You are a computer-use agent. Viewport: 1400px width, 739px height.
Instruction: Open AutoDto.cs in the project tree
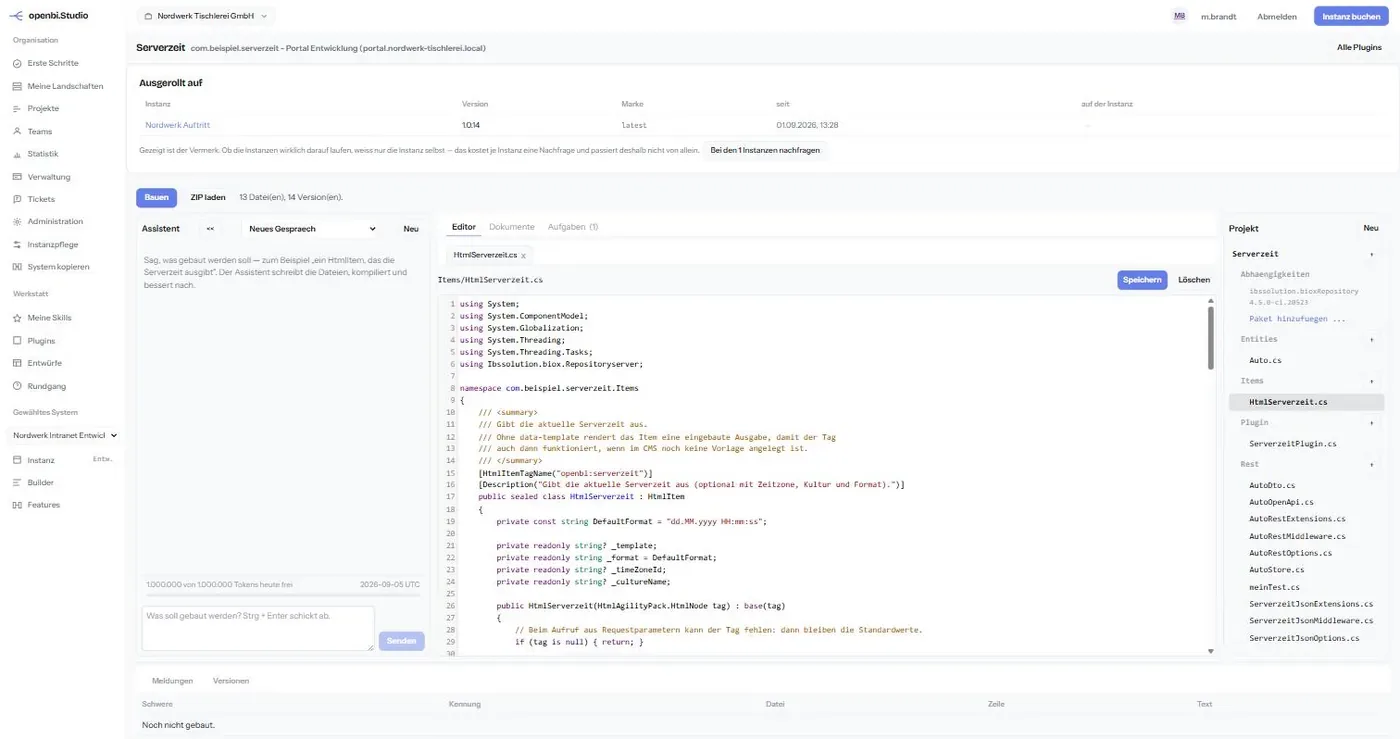click(1272, 485)
